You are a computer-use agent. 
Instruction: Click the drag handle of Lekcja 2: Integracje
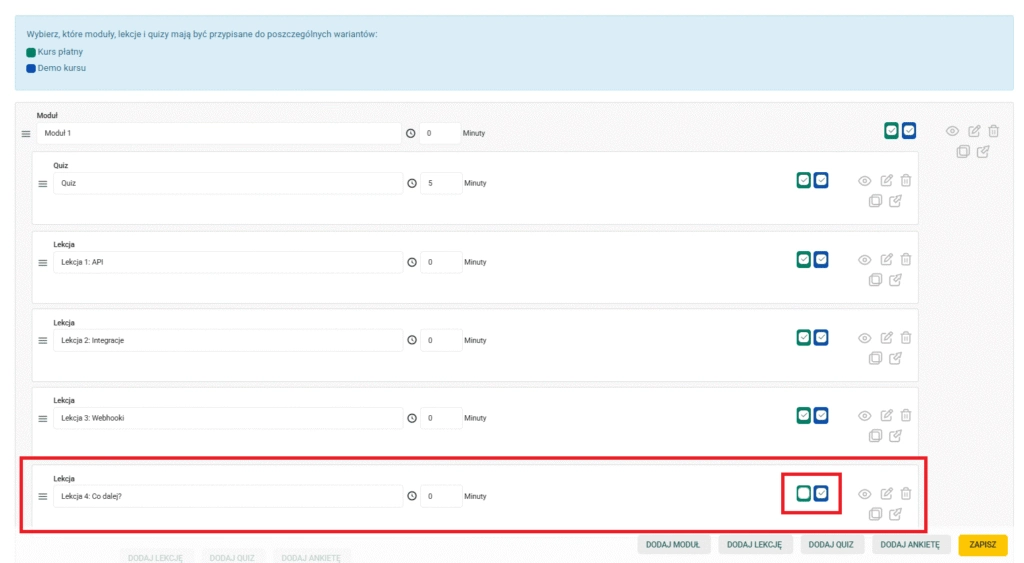(42, 340)
